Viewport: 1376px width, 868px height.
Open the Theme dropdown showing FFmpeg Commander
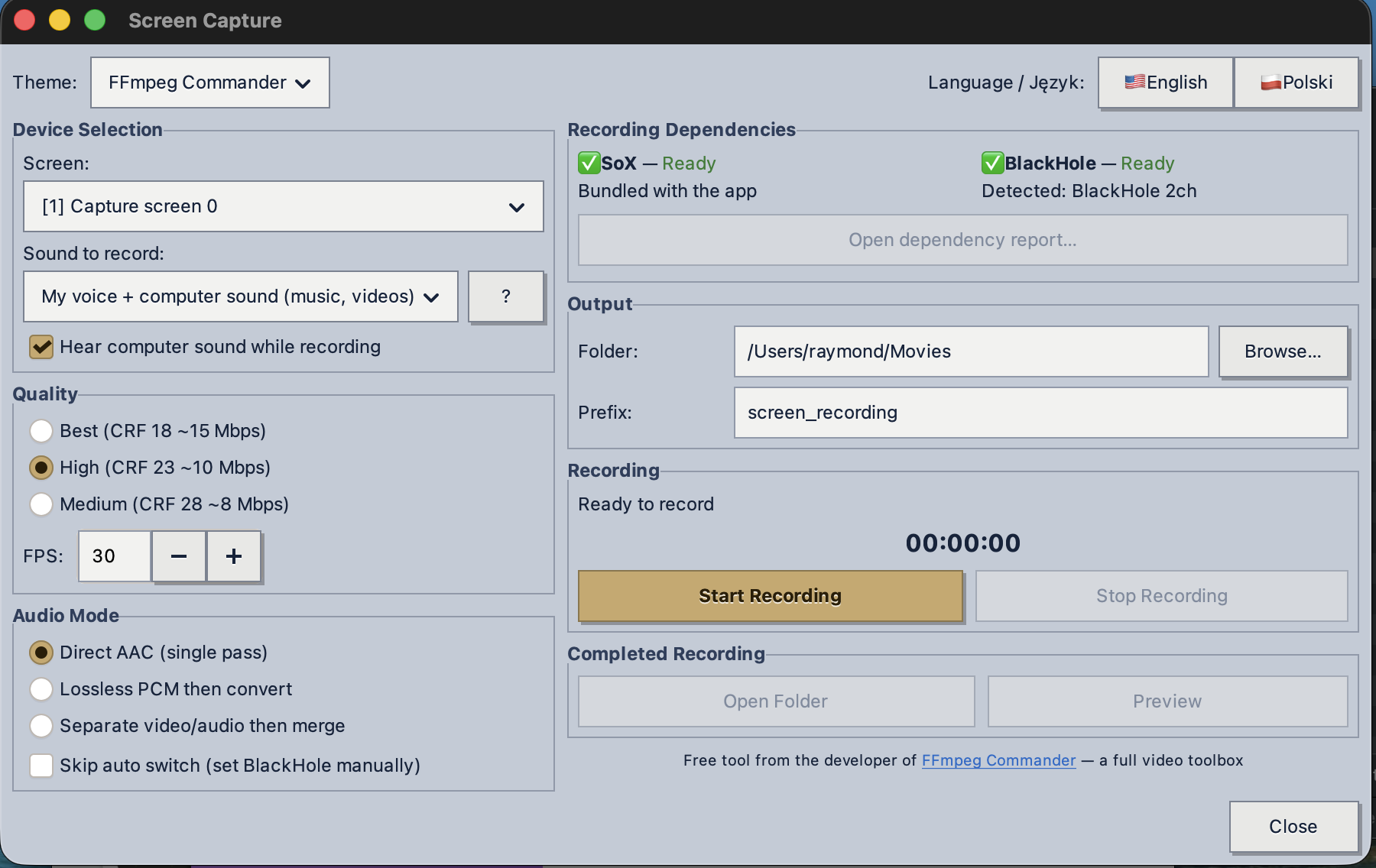tap(209, 83)
